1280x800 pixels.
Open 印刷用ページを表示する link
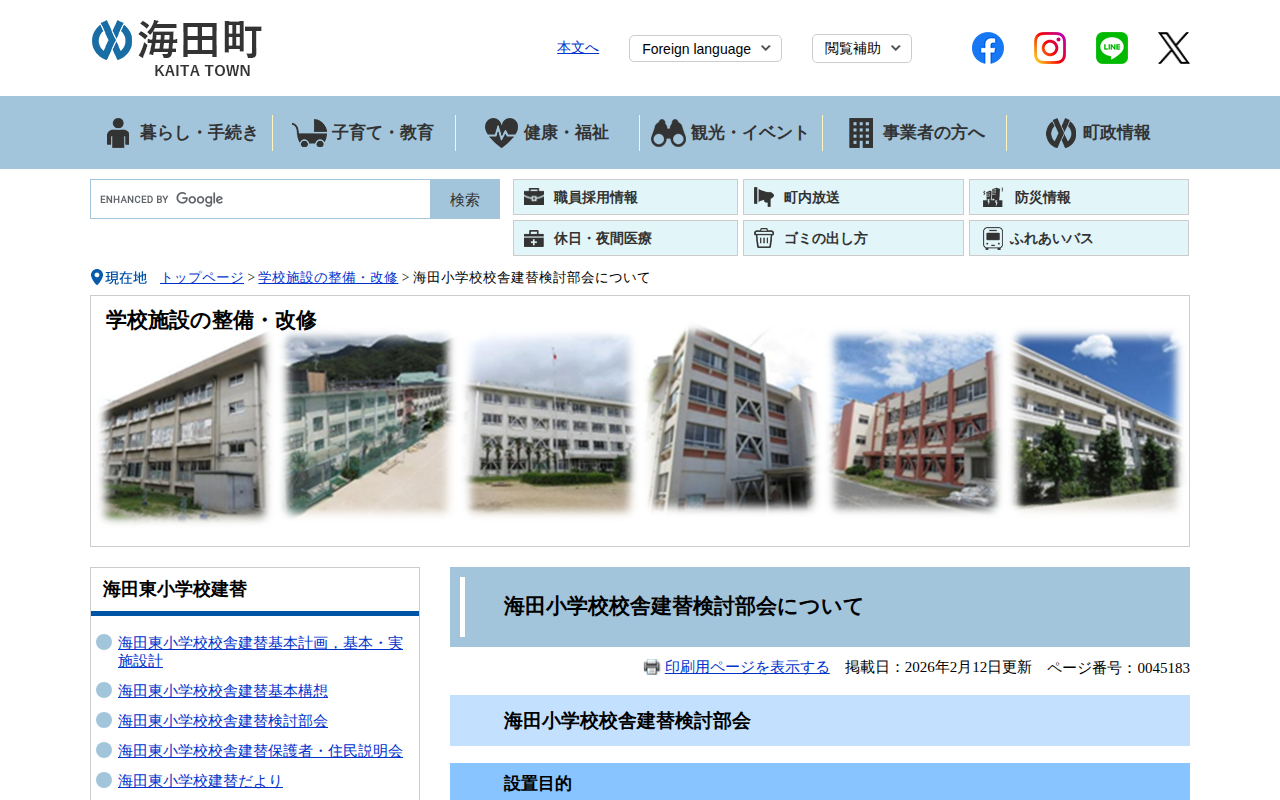point(747,667)
